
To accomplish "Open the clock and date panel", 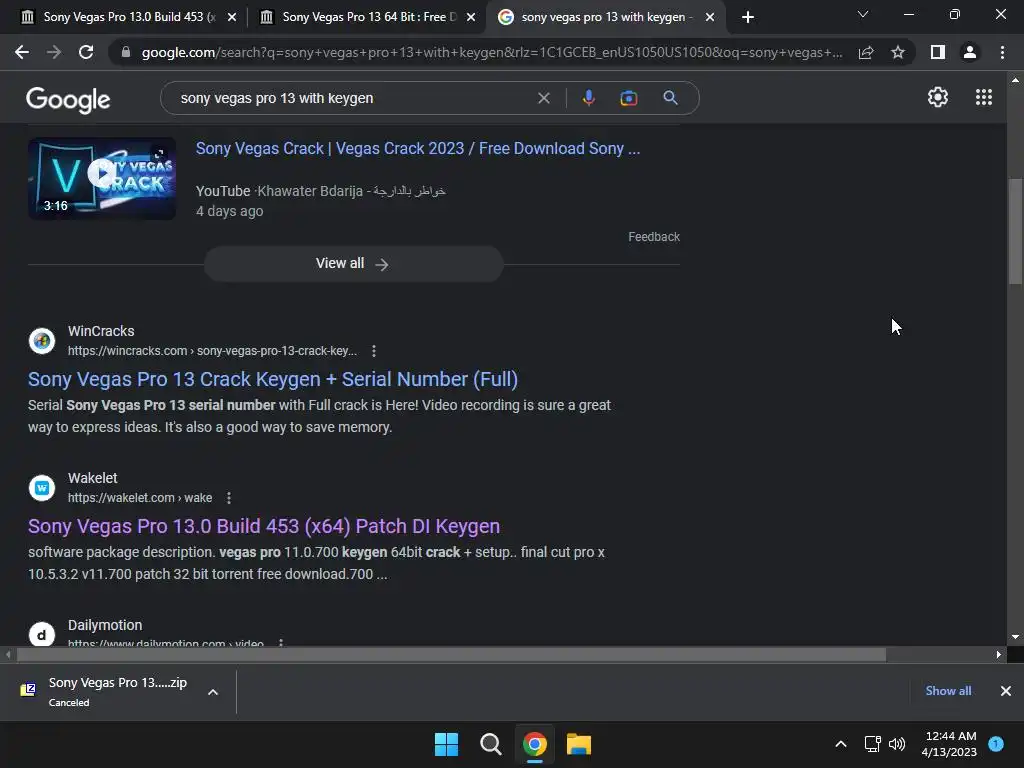I will (x=949, y=744).
